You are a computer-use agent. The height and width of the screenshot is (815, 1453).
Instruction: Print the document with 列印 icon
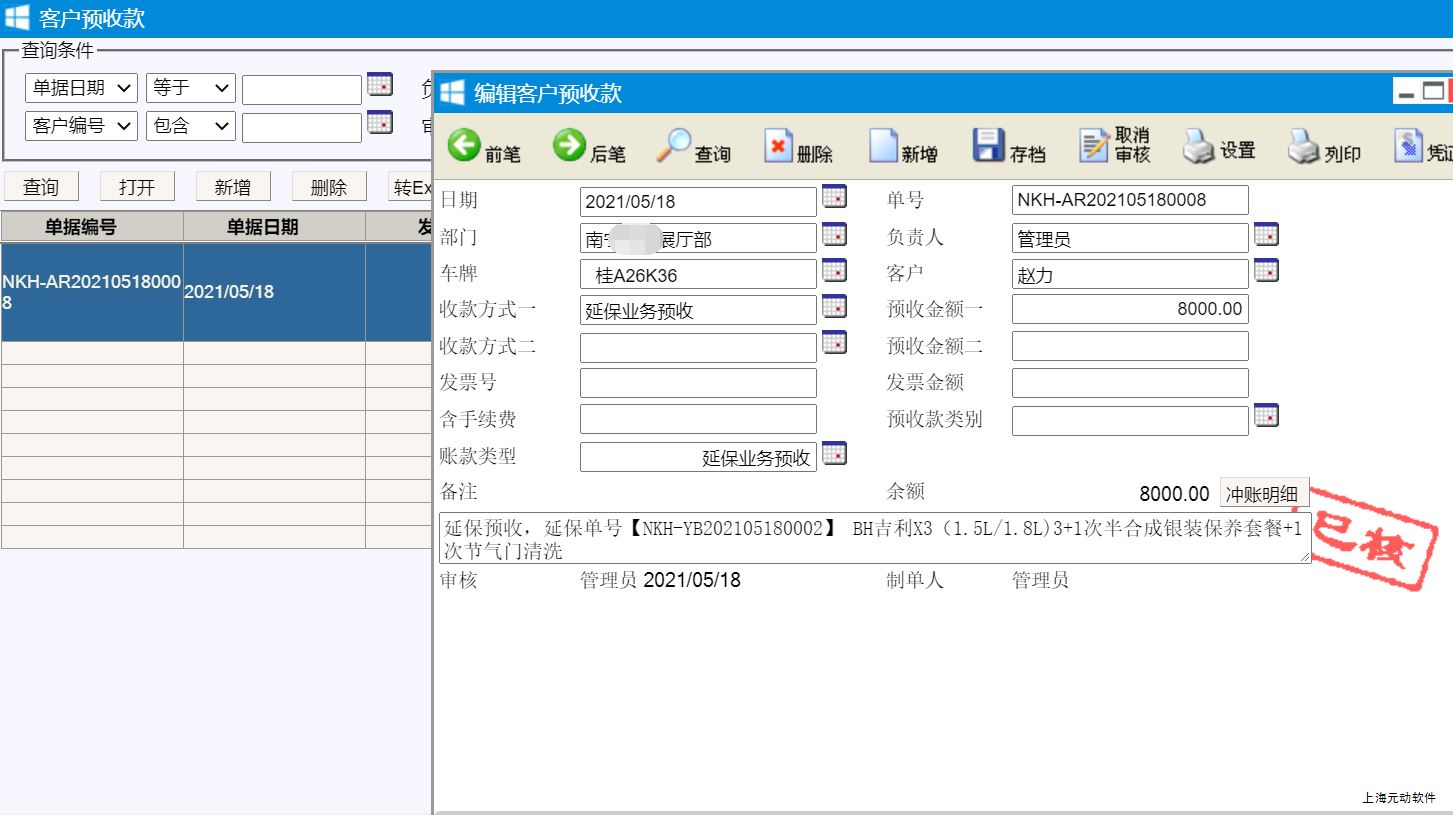(1303, 146)
